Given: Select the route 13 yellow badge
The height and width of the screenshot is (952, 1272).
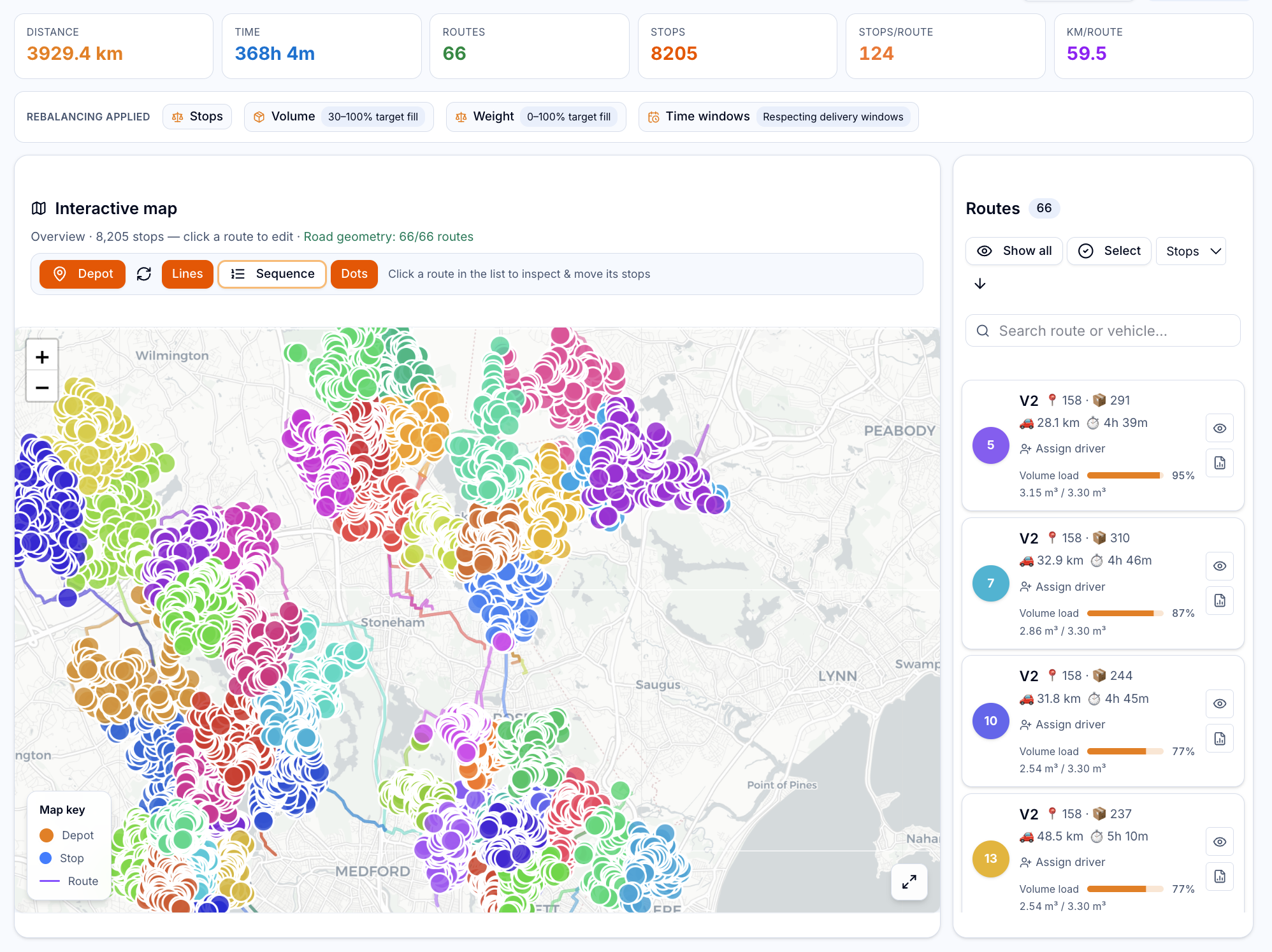Looking at the screenshot, I should (991, 858).
